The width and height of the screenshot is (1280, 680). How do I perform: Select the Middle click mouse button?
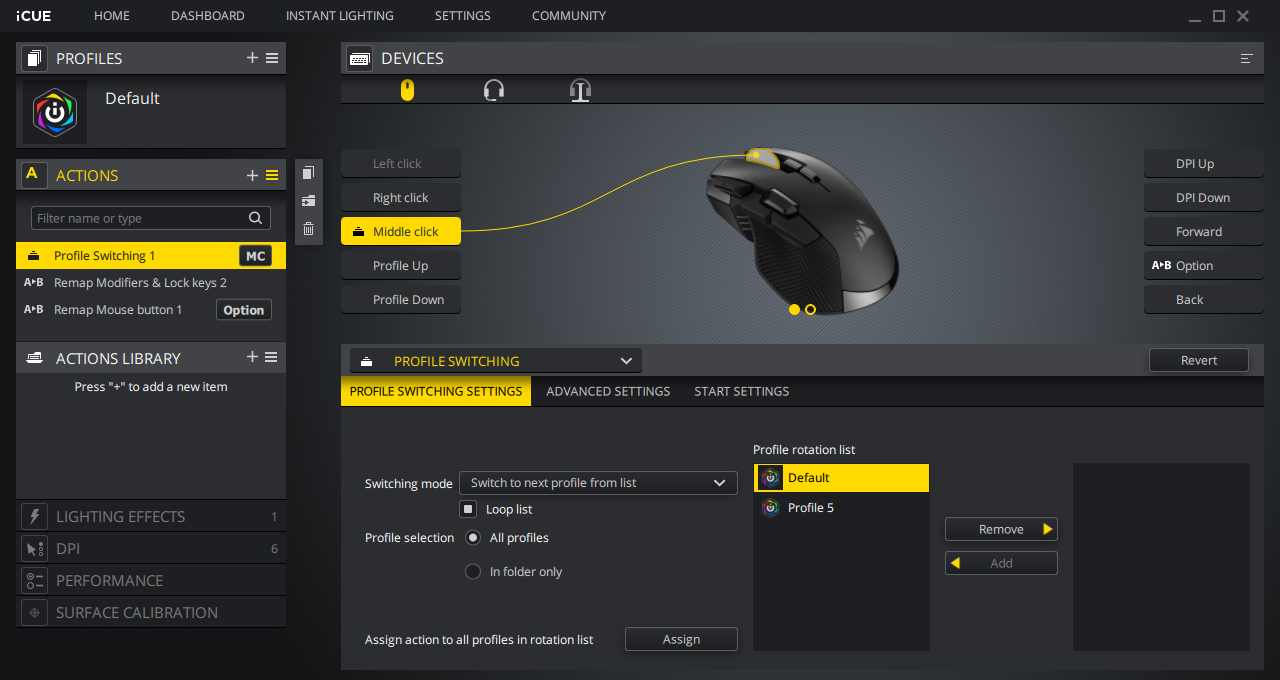401,231
